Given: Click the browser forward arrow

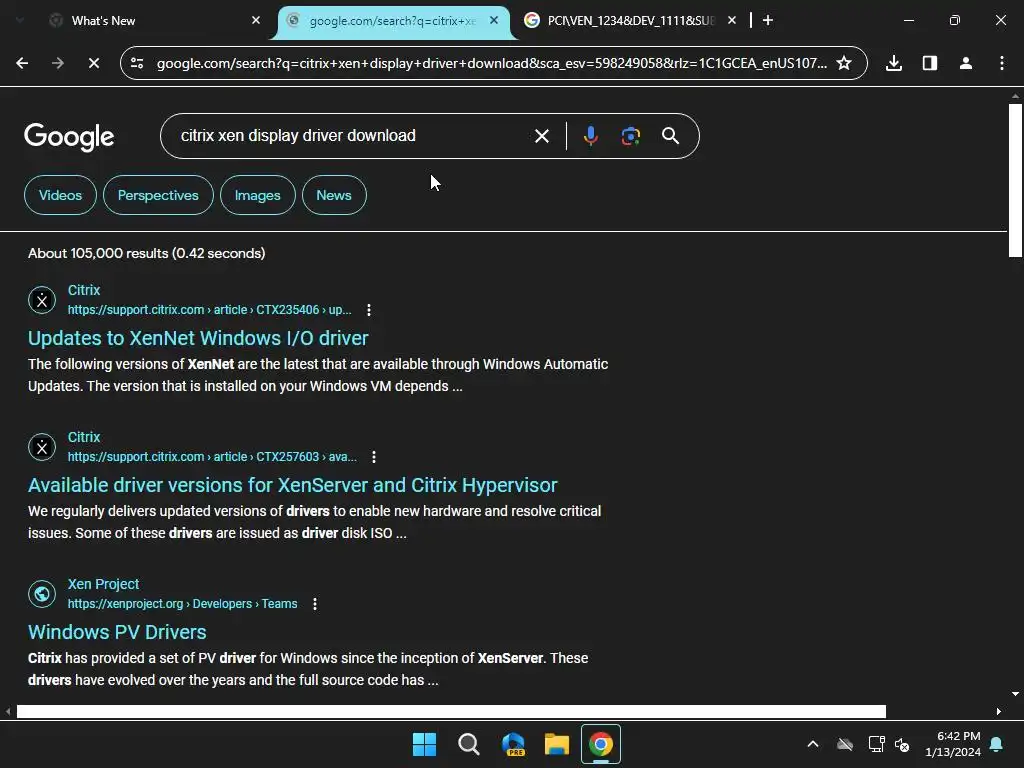Looking at the screenshot, I should tap(58, 63).
